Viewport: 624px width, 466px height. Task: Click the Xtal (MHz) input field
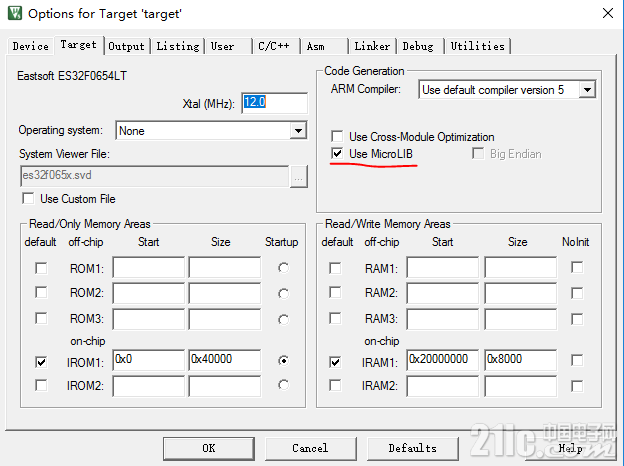[x=275, y=103]
